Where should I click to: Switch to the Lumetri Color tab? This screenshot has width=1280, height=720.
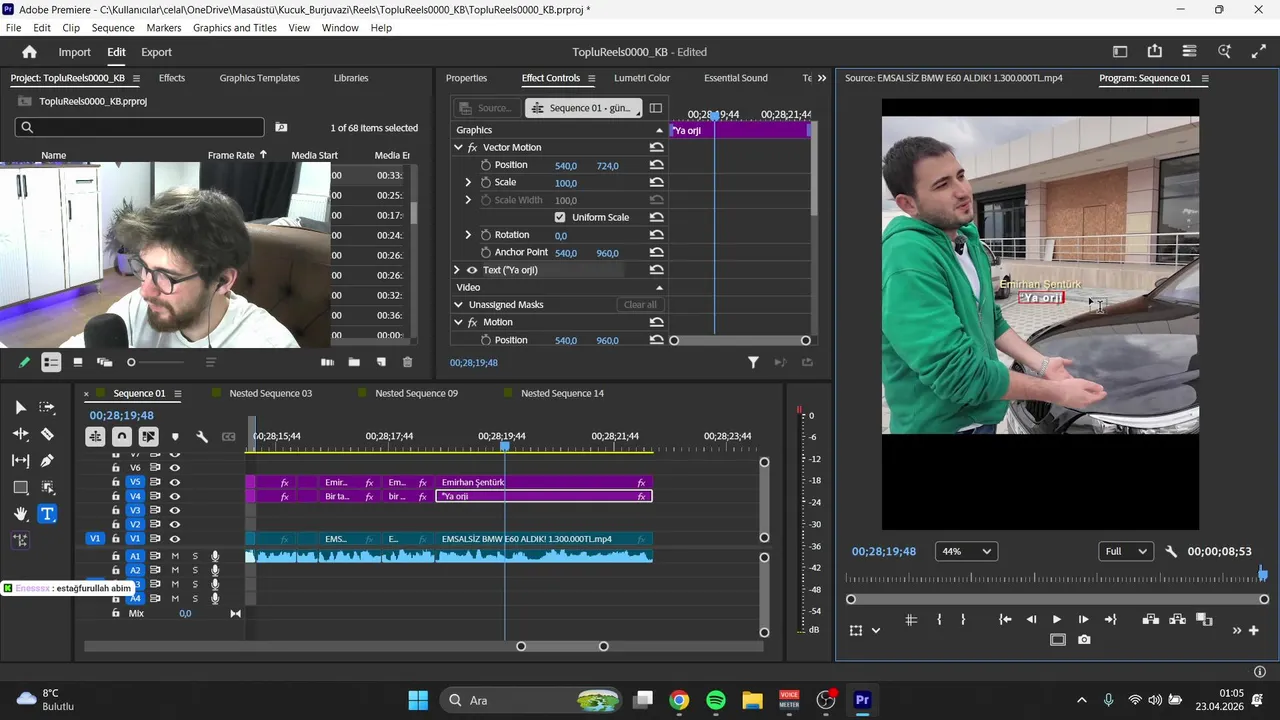(x=642, y=78)
